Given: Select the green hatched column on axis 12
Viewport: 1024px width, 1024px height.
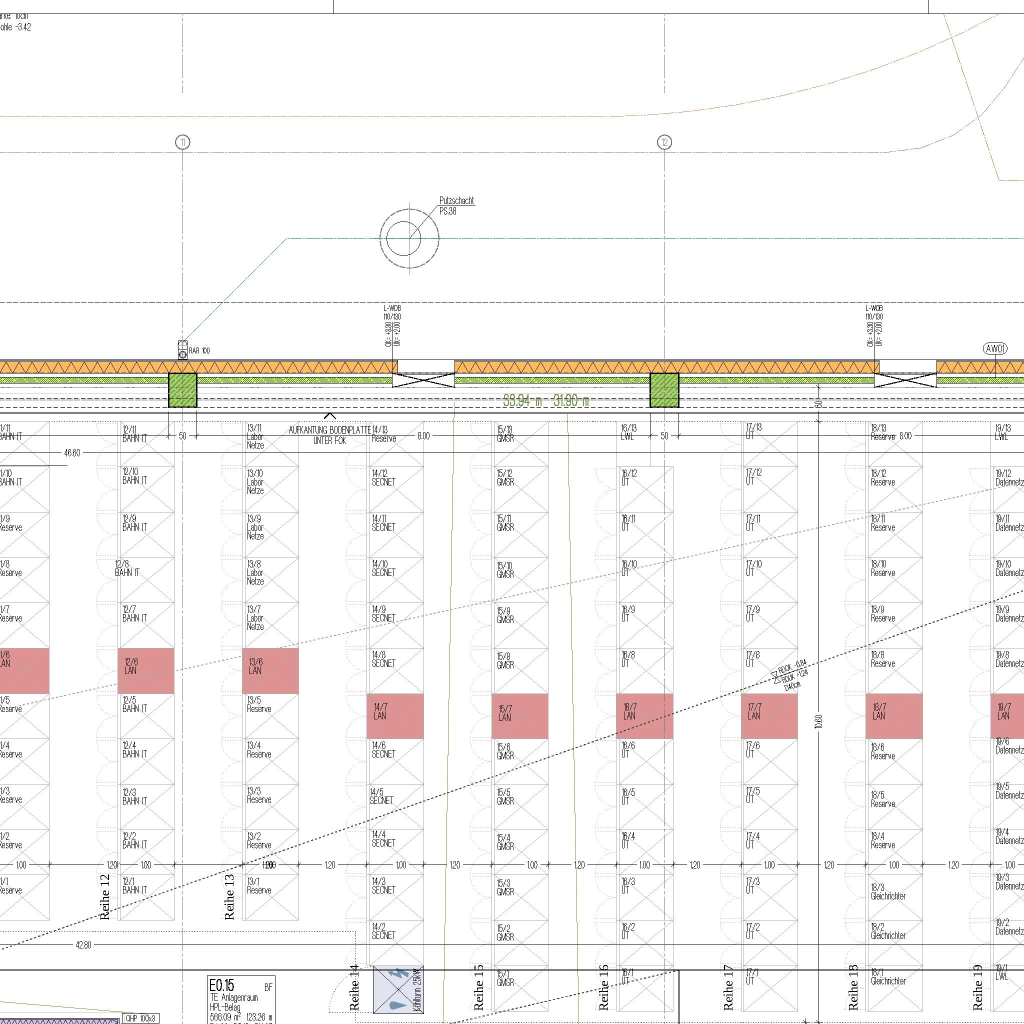Looking at the screenshot, I should pos(665,390).
